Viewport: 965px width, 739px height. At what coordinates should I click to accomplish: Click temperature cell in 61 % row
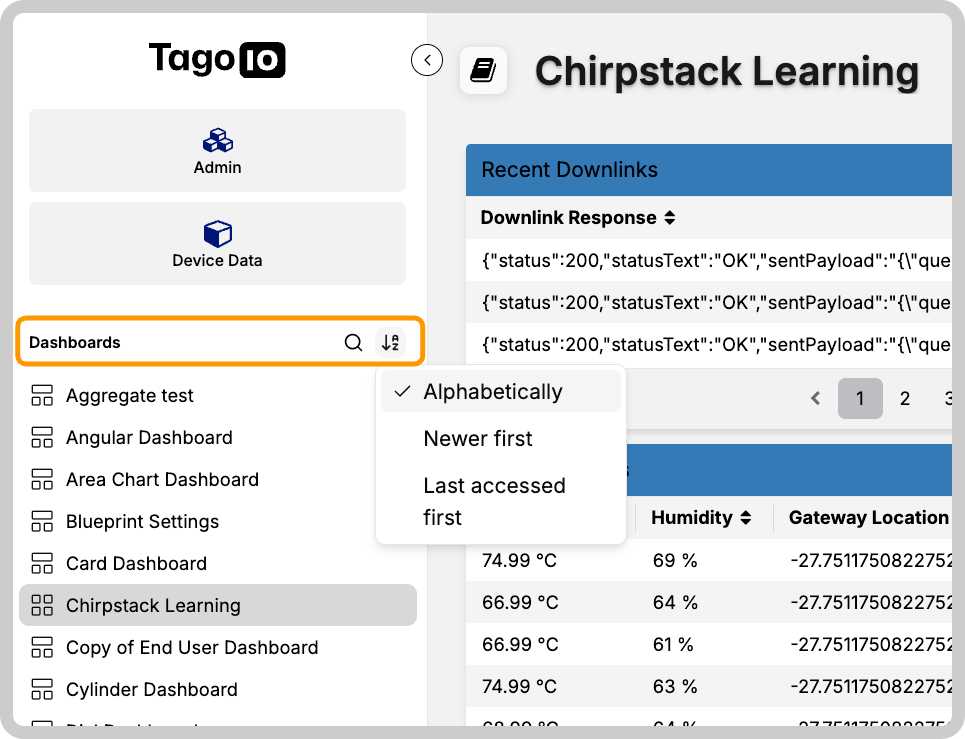(x=519, y=644)
